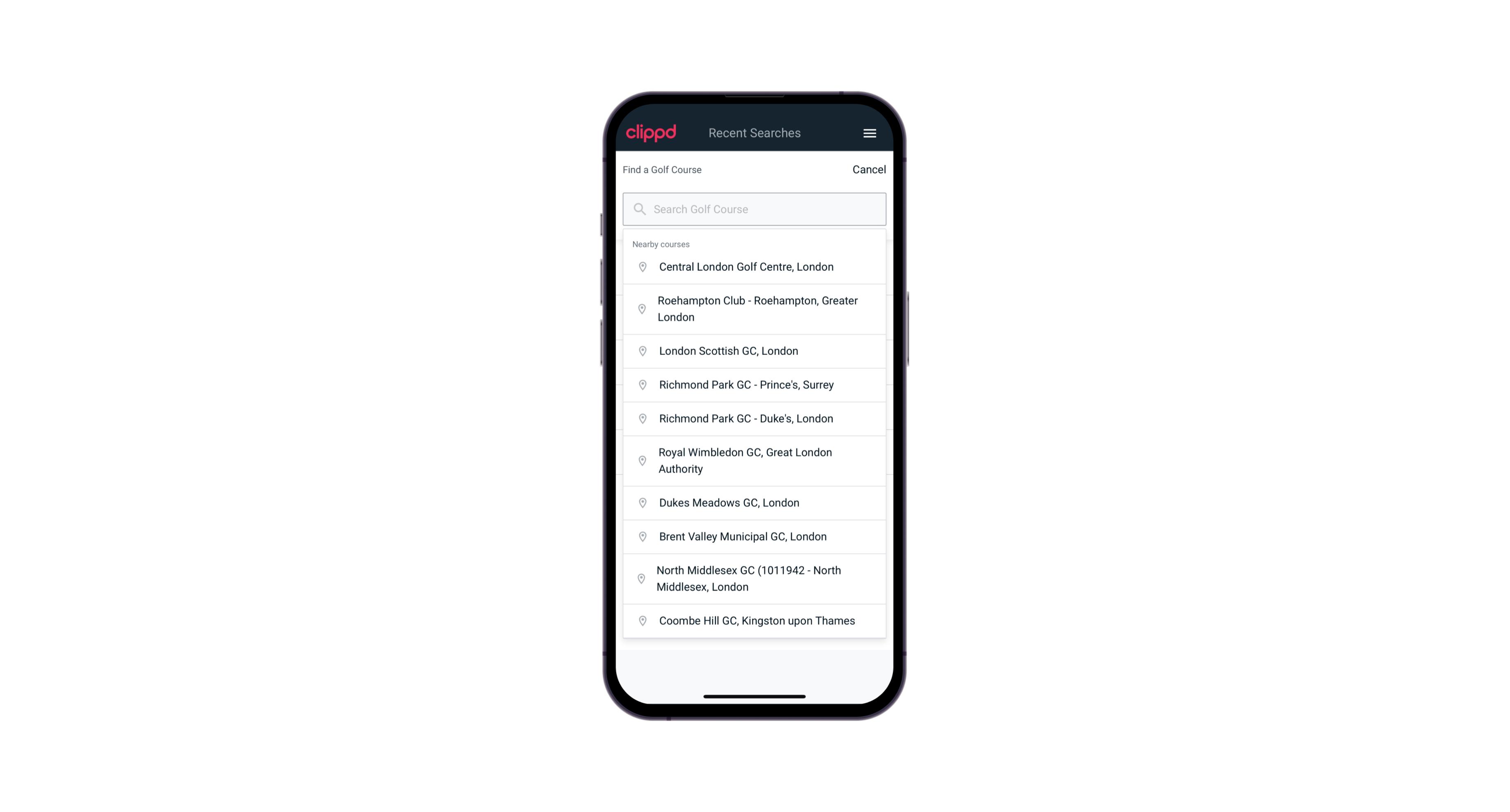Select North Middlesex GC from nearby courses
The width and height of the screenshot is (1510, 812).
click(x=754, y=579)
